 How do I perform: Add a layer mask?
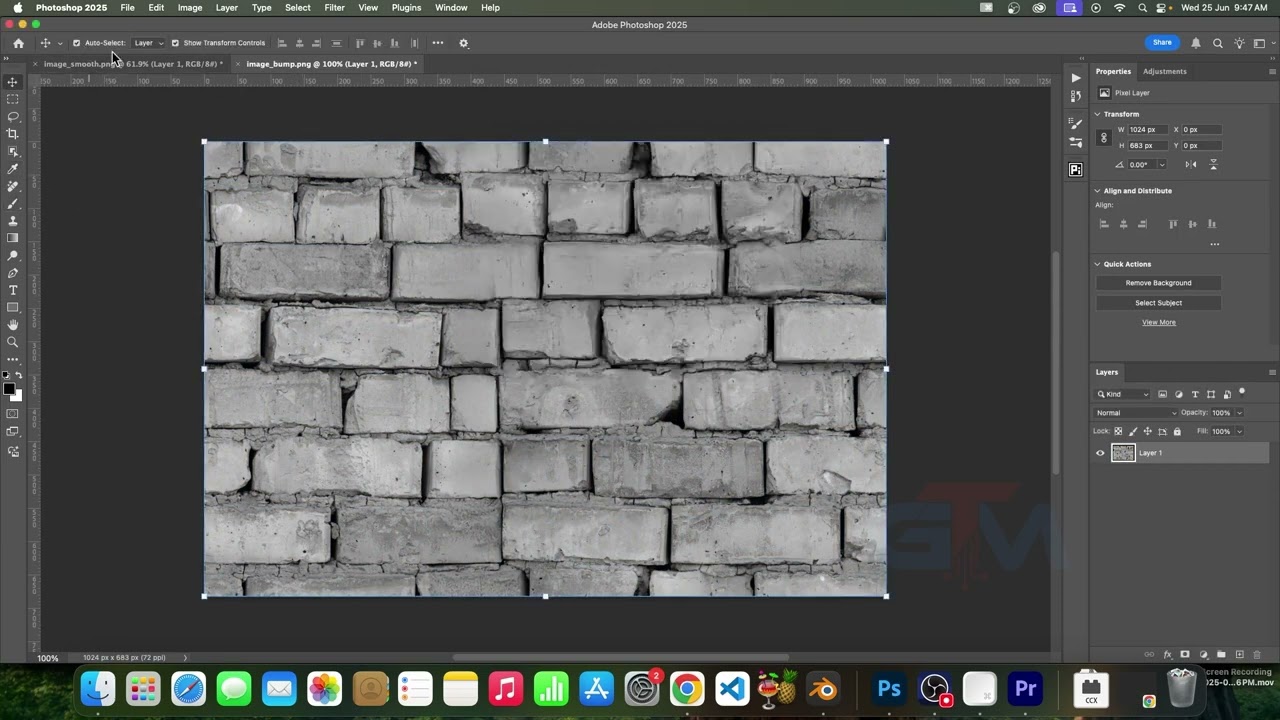pos(1185,655)
